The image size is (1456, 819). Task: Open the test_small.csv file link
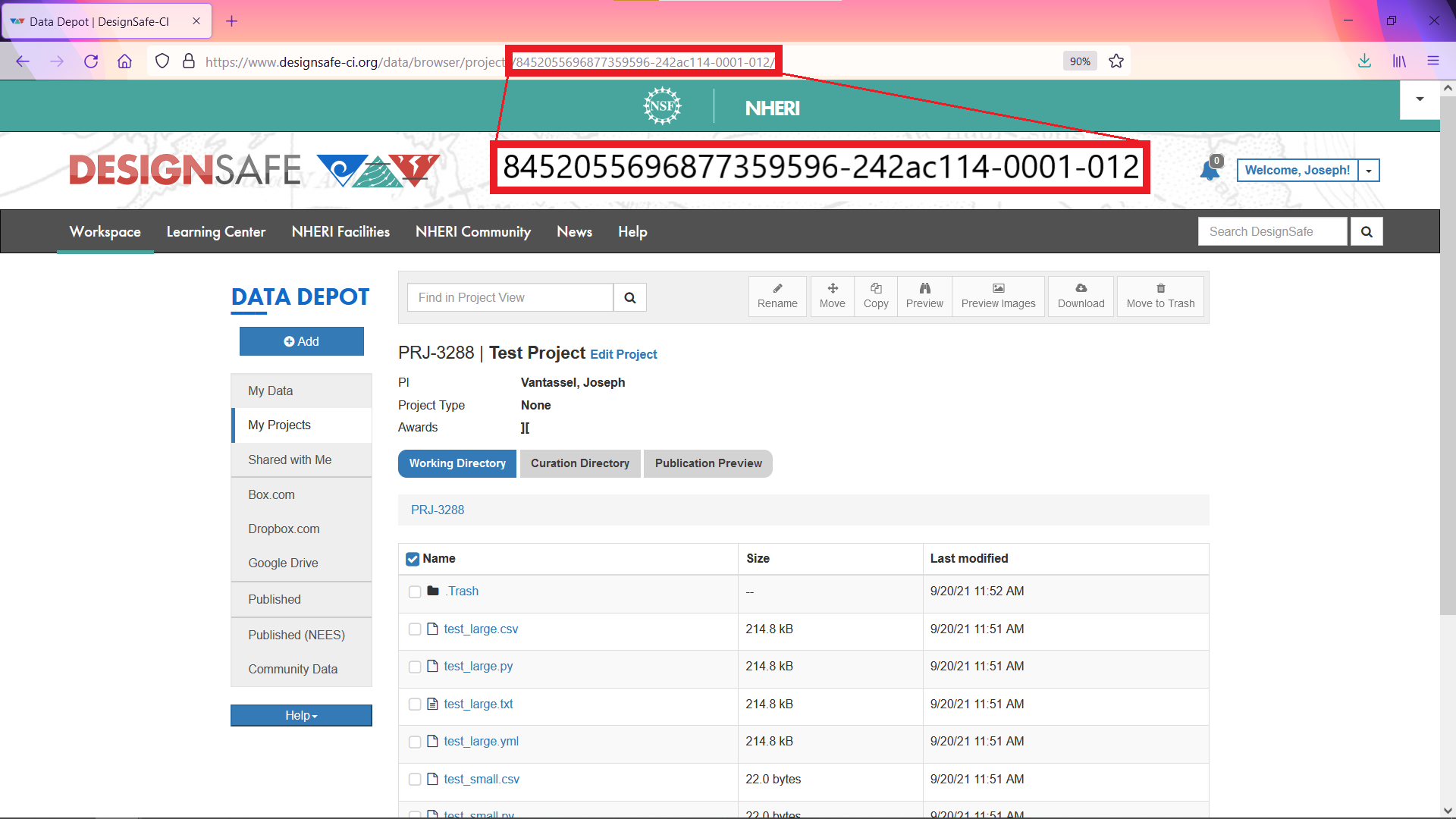tap(482, 780)
